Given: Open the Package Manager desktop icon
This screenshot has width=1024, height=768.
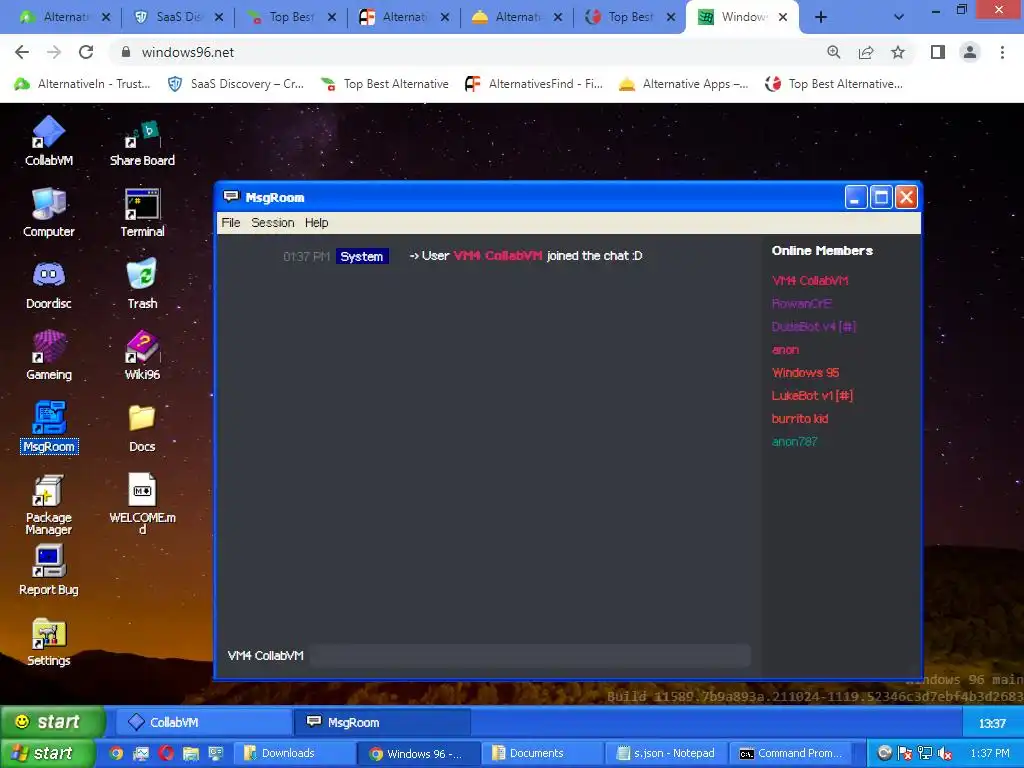Looking at the screenshot, I should 48,505.
